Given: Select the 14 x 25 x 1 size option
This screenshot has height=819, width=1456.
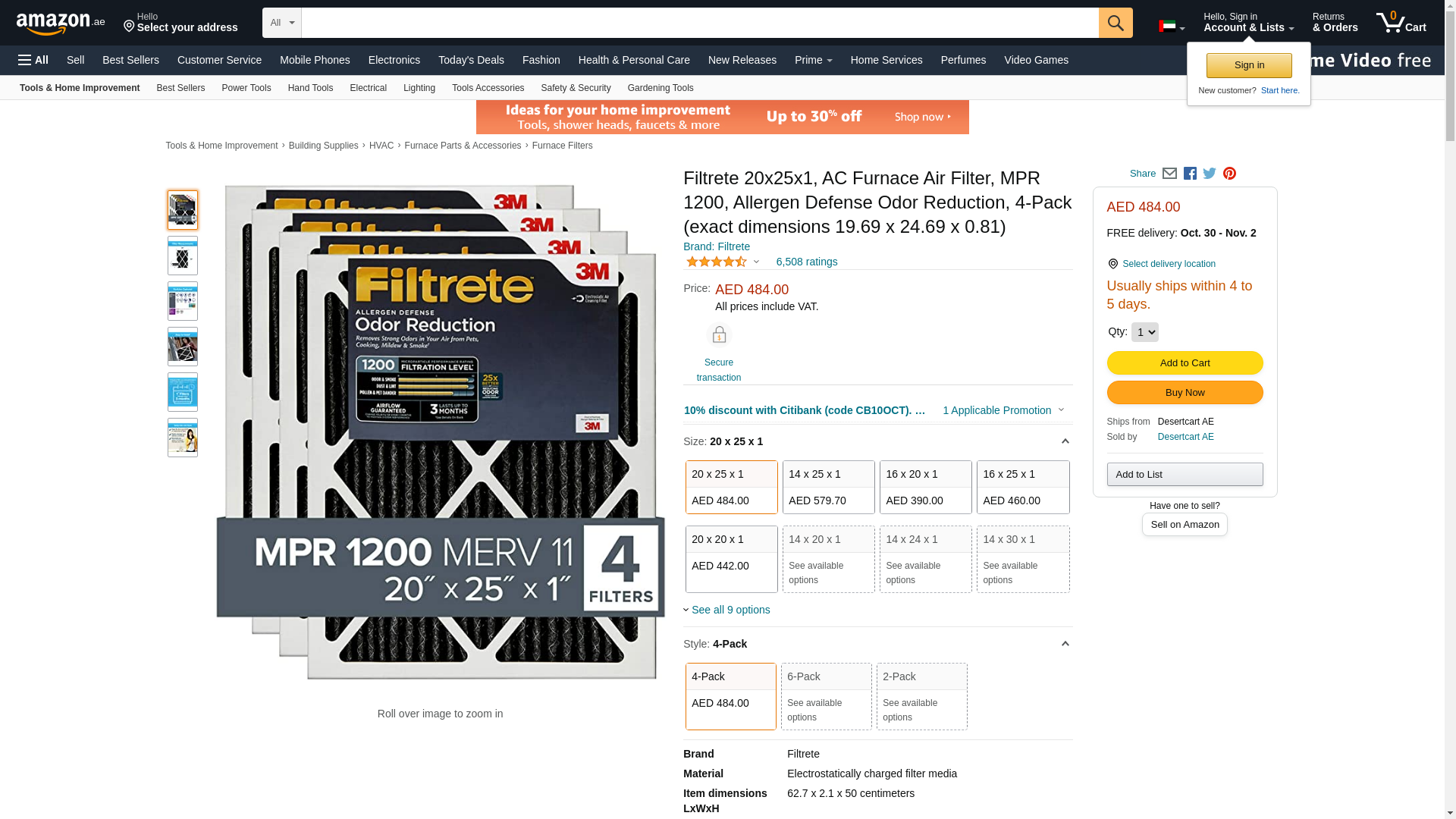Looking at the screenshot, I should (x=829, y=487).
